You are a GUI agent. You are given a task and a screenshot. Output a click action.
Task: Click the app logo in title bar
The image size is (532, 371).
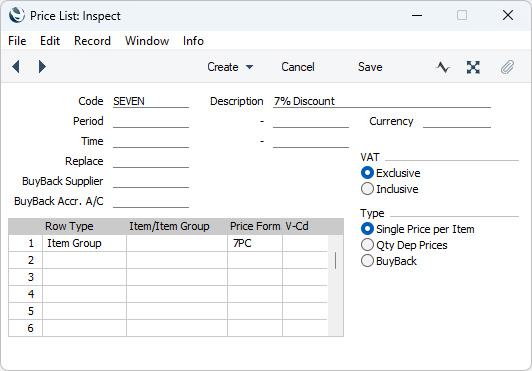pos(17,16)
